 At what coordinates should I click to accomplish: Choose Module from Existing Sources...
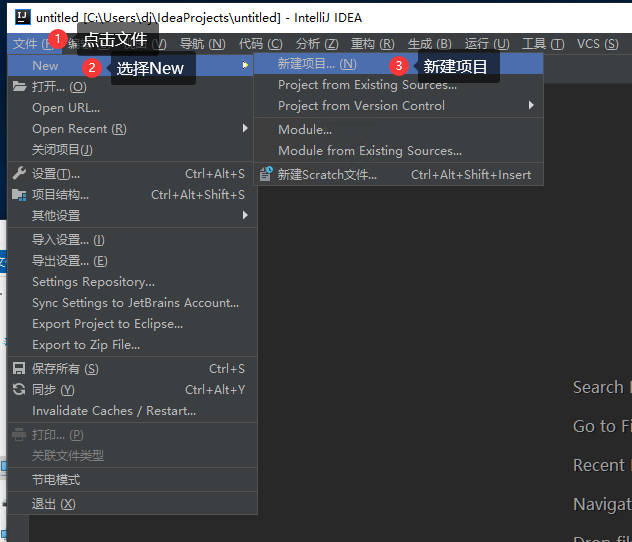398,150
